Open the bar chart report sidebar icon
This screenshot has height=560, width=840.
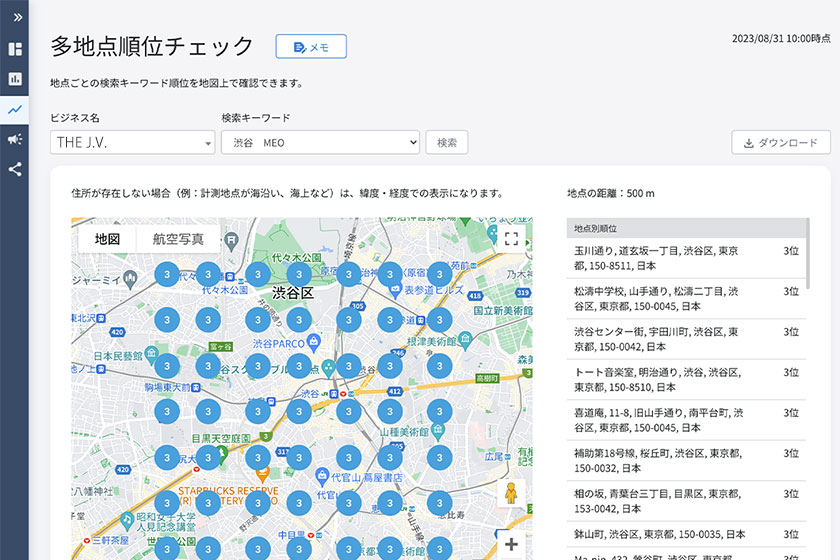pos(15,79)
